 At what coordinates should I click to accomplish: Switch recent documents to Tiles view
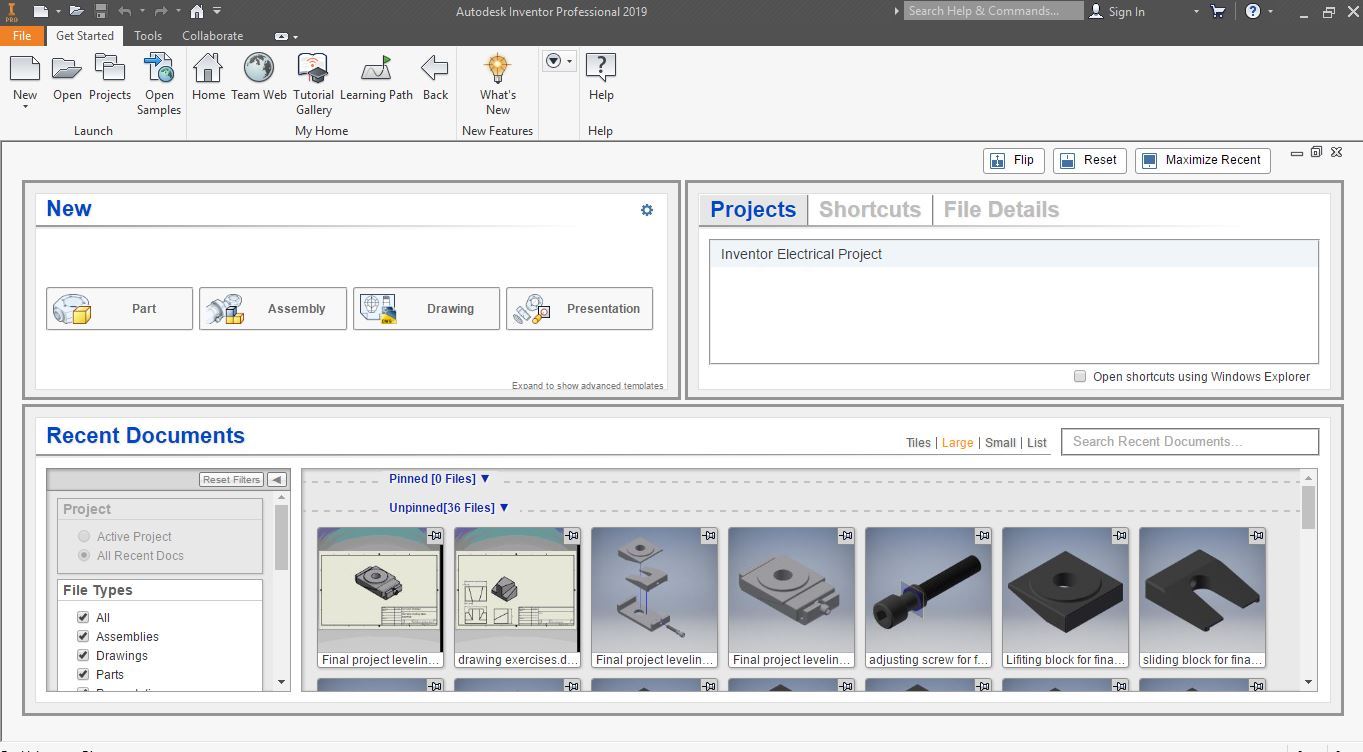pos(918,442)
